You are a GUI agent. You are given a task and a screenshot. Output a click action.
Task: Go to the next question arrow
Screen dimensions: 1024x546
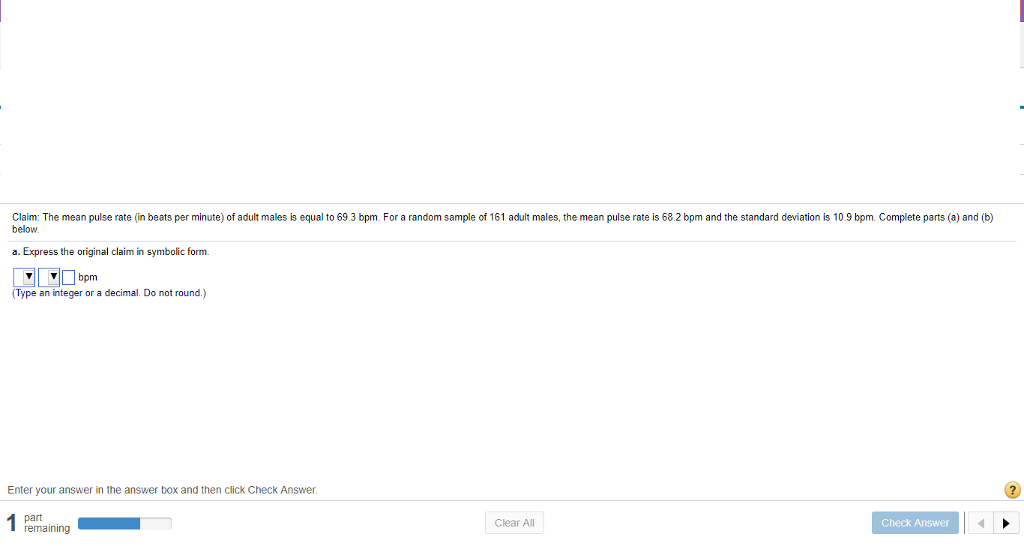coord(1006,523)
